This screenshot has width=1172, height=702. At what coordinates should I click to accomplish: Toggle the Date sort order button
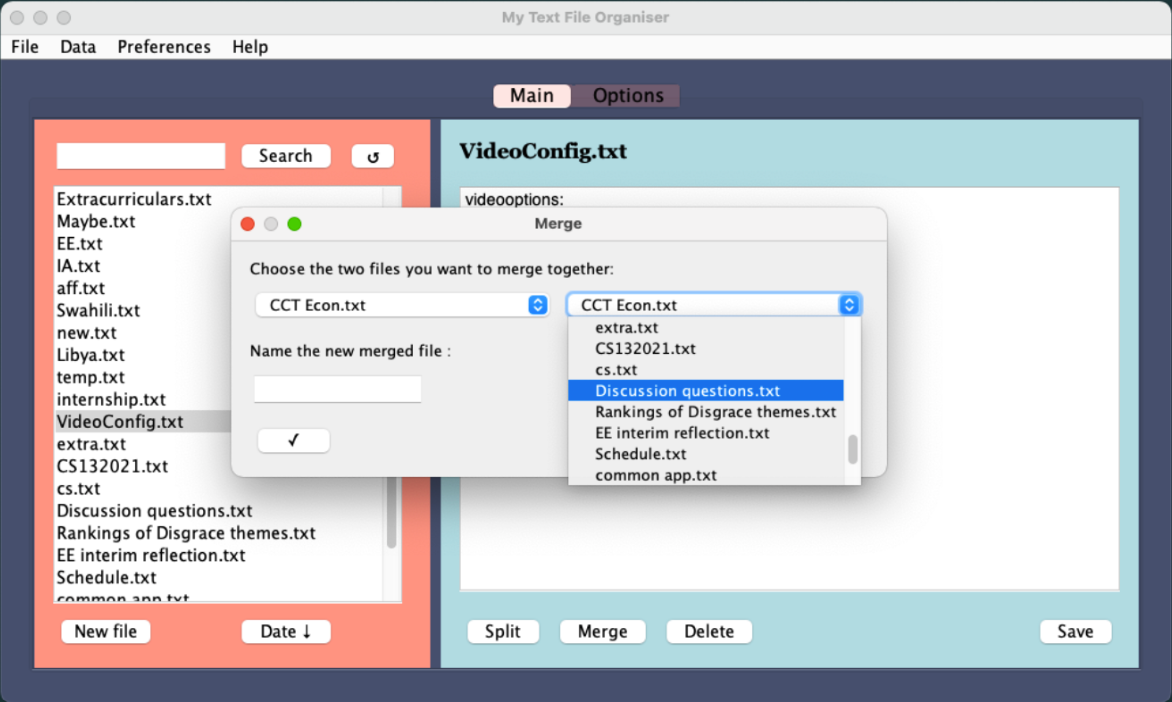(x=286, y=632)
